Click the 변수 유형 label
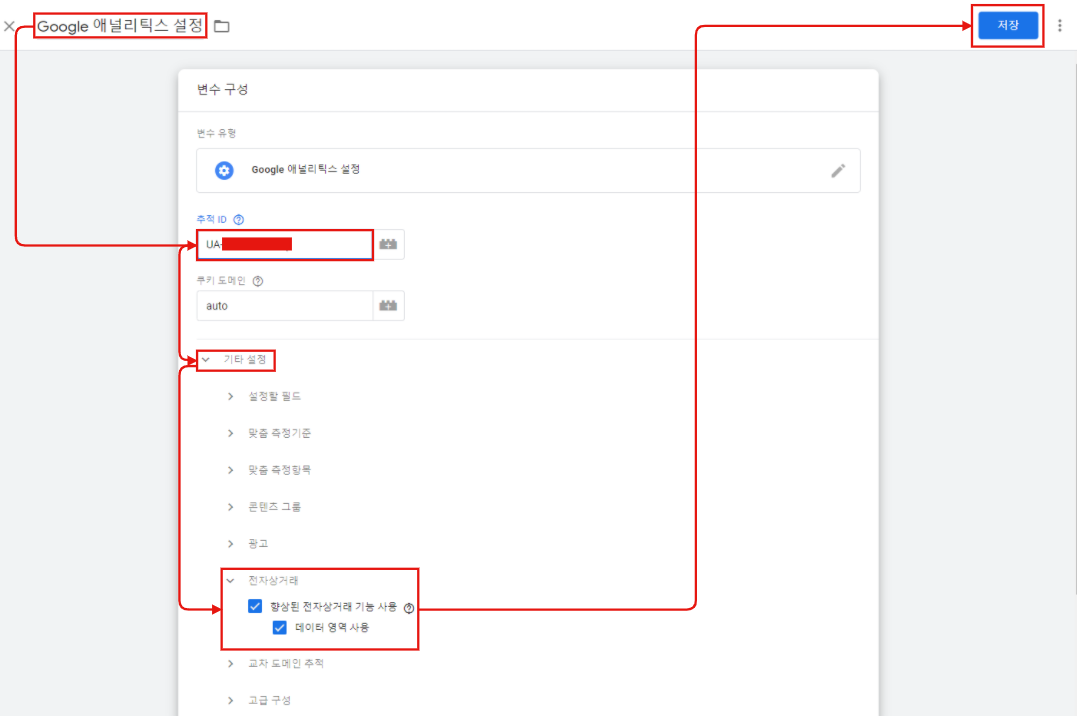Image resolution: width=1077 pixels, height=716 pixels. [x=216, y=133]
